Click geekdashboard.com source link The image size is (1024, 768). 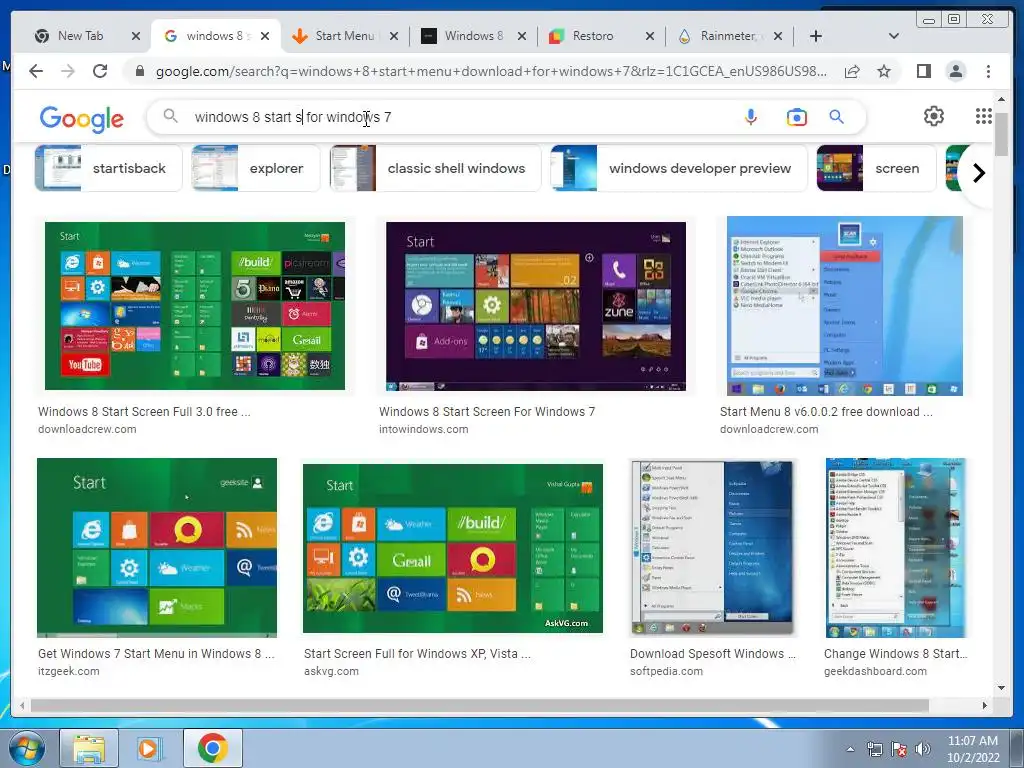tap(875, 671)
